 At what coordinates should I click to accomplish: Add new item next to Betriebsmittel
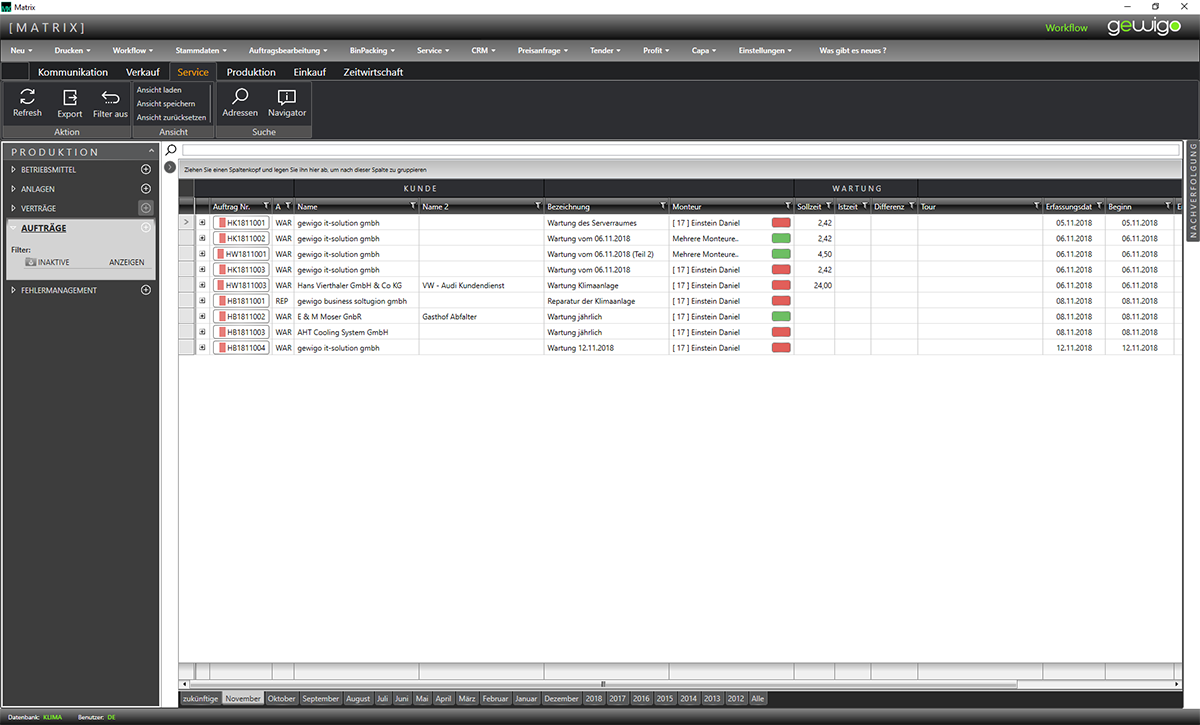(146, 170)
